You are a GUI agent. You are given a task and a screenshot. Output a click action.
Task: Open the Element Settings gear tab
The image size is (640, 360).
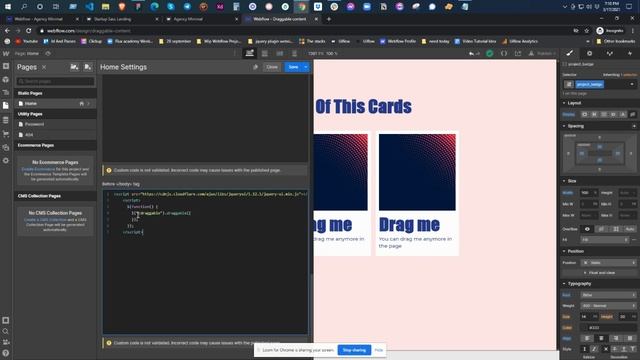pyautogui.click(x=589, y=53)
